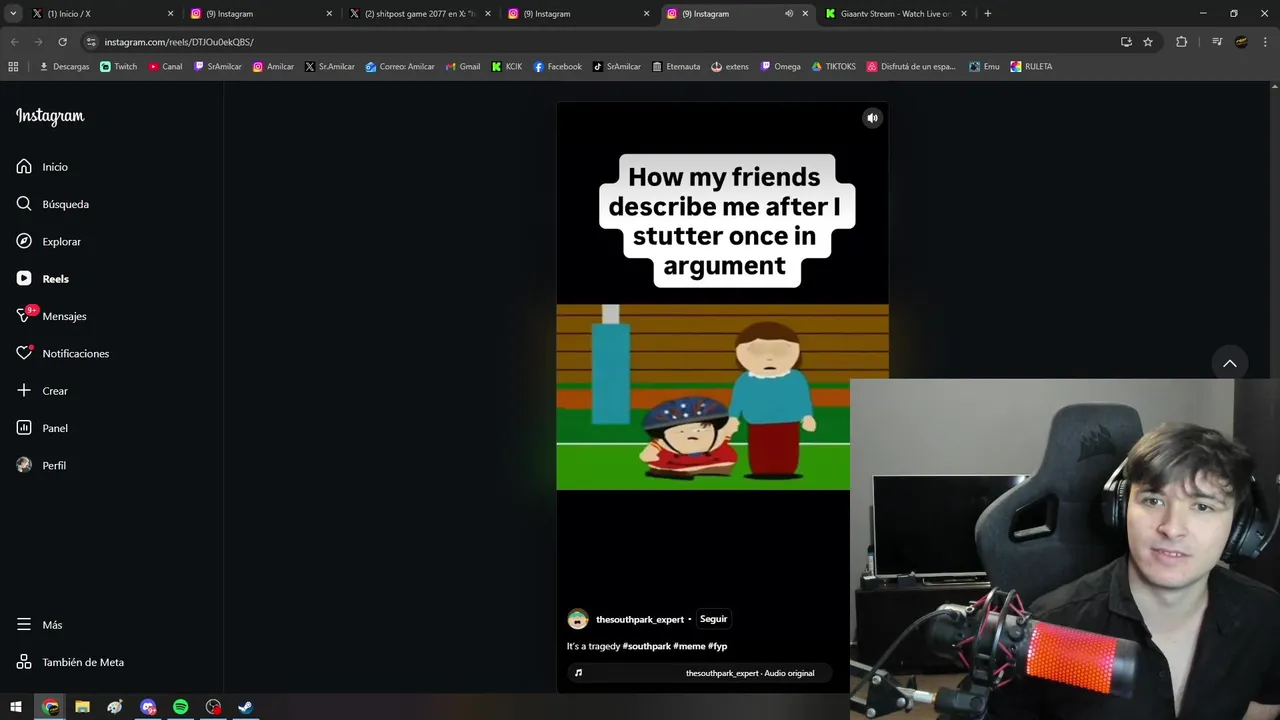1280x720 pixels.
Task: Bookmark this page with star
Action: 1148,42
